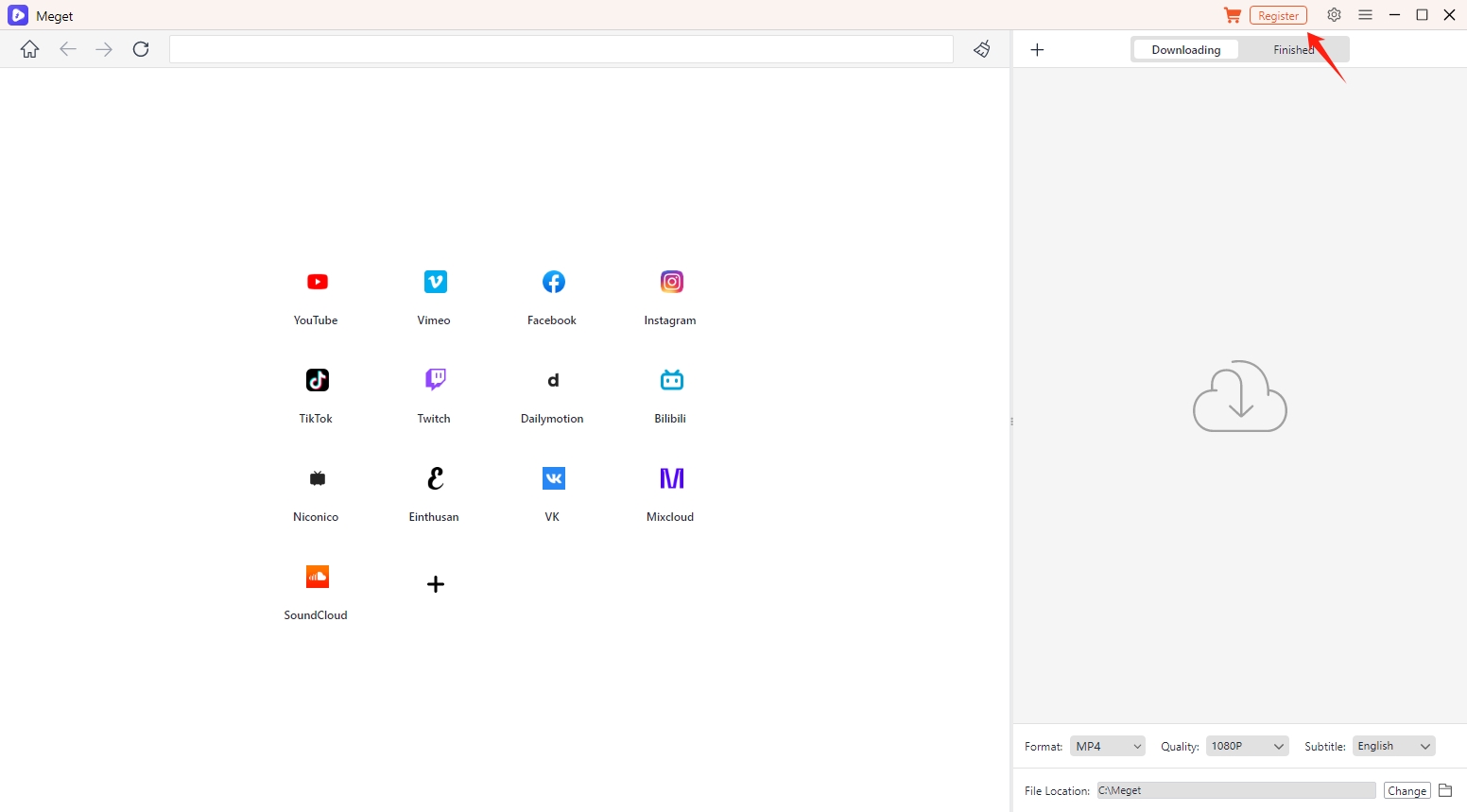
Task: Open the shopping cart purchase icon
Action: tap(1233, 15)
